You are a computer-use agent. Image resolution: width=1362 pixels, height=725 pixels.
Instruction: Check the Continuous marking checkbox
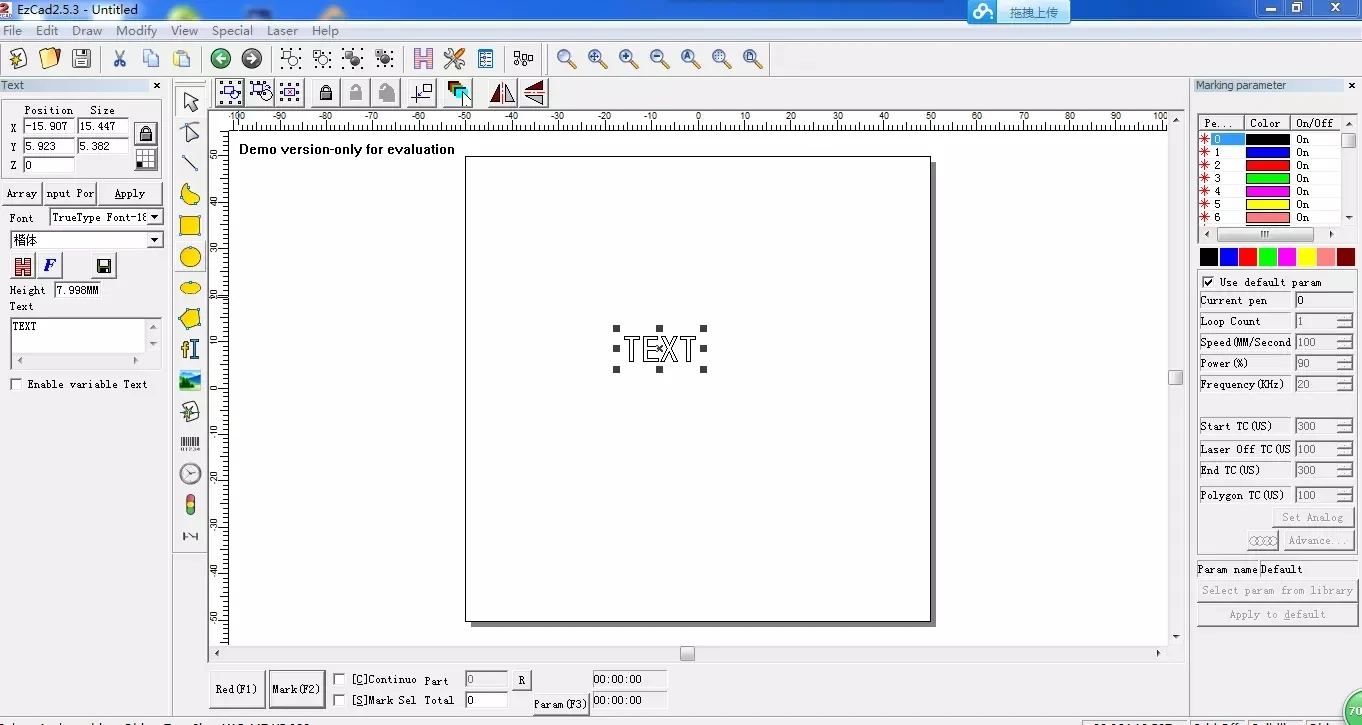click(x=339, y=680)
